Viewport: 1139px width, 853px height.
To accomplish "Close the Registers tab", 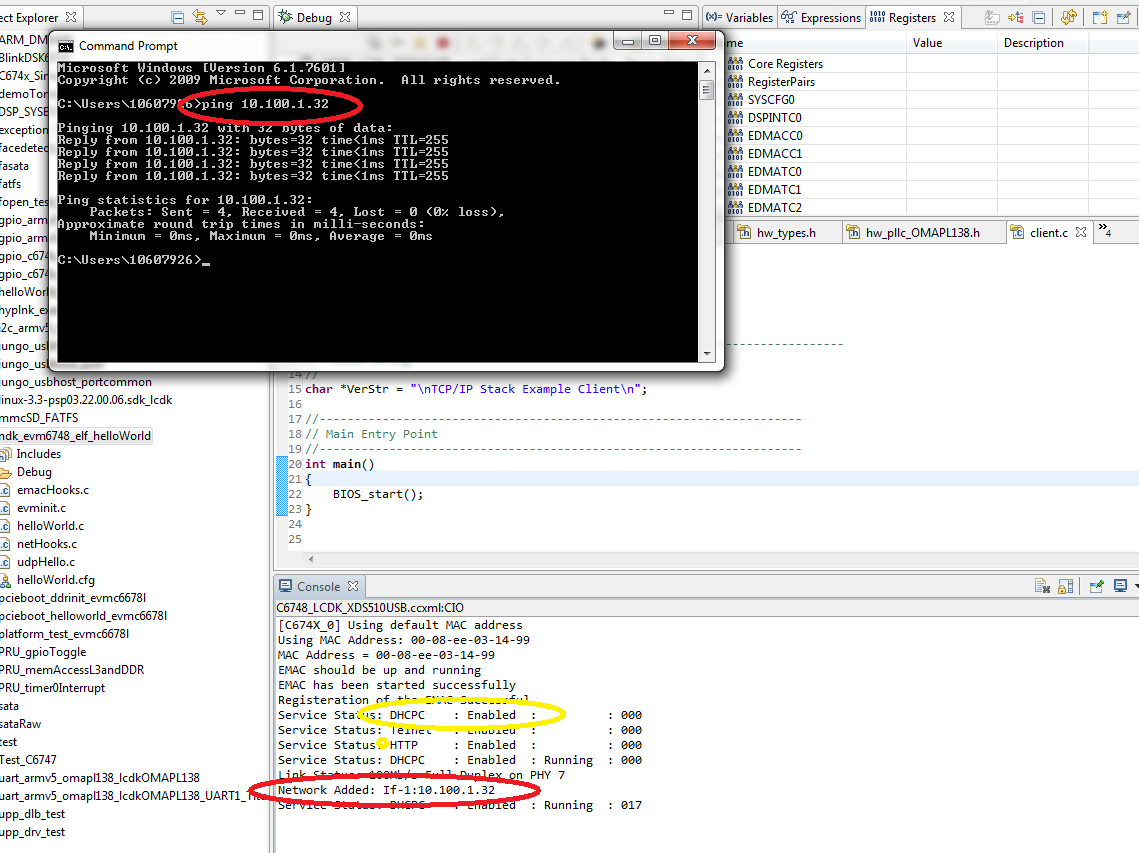I will point(949,17).
